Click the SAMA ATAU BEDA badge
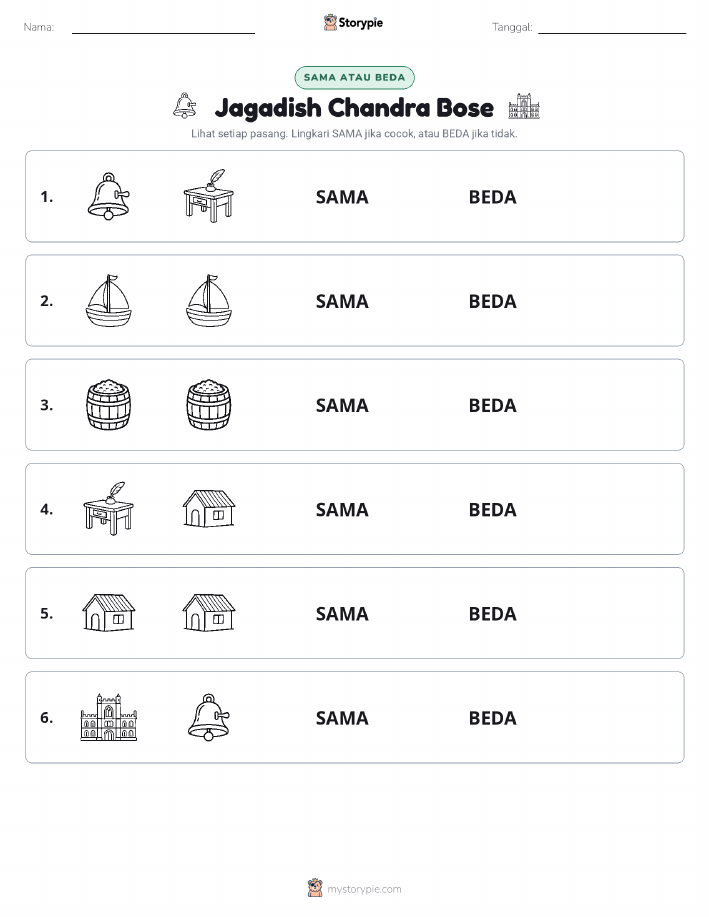709x917 pixels. point(354,77)
